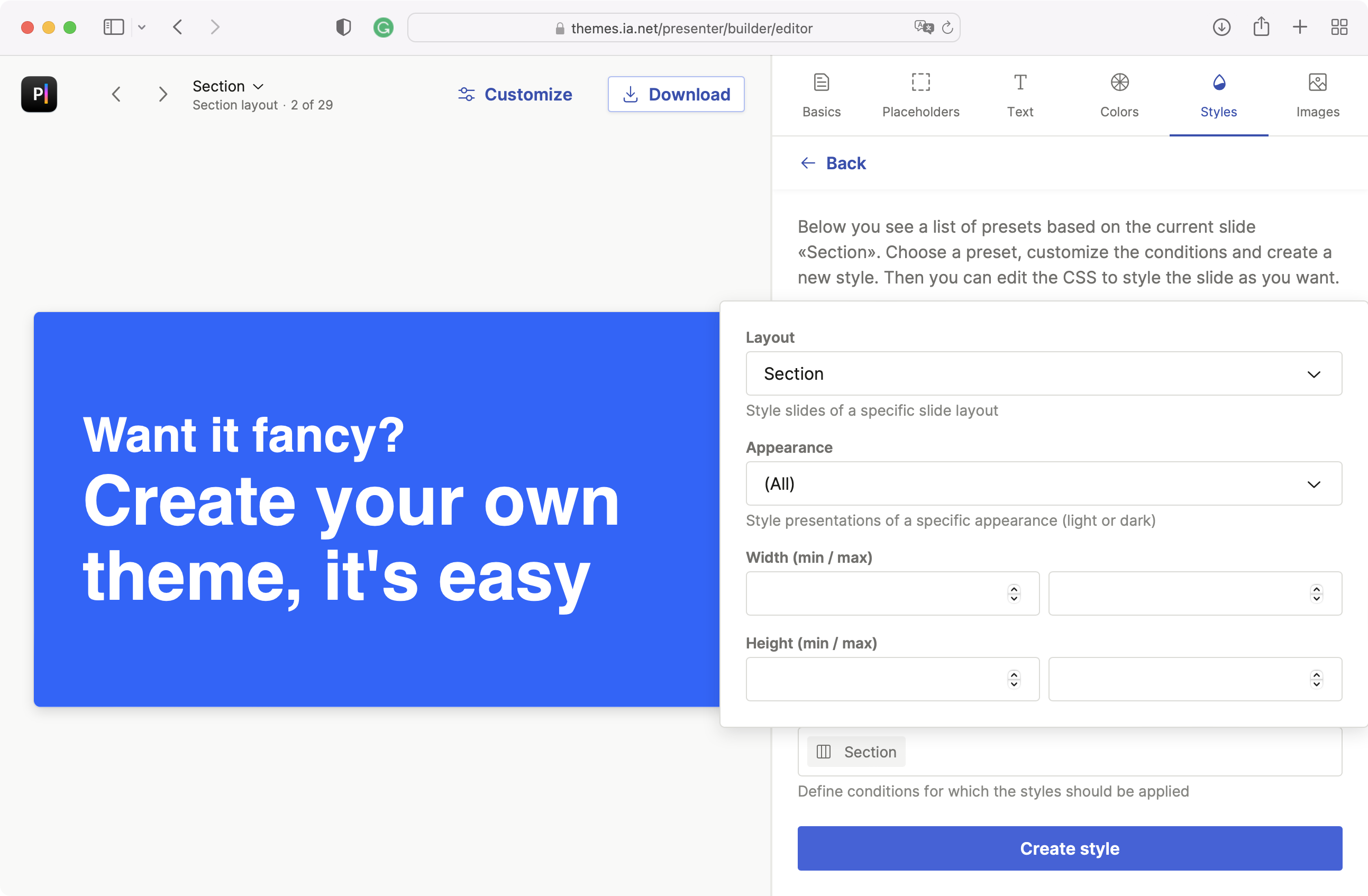The image size is (1368, 896).
Task: Click the 'Section layout · 2 of 29' text
Action: [x=263, y=105]
